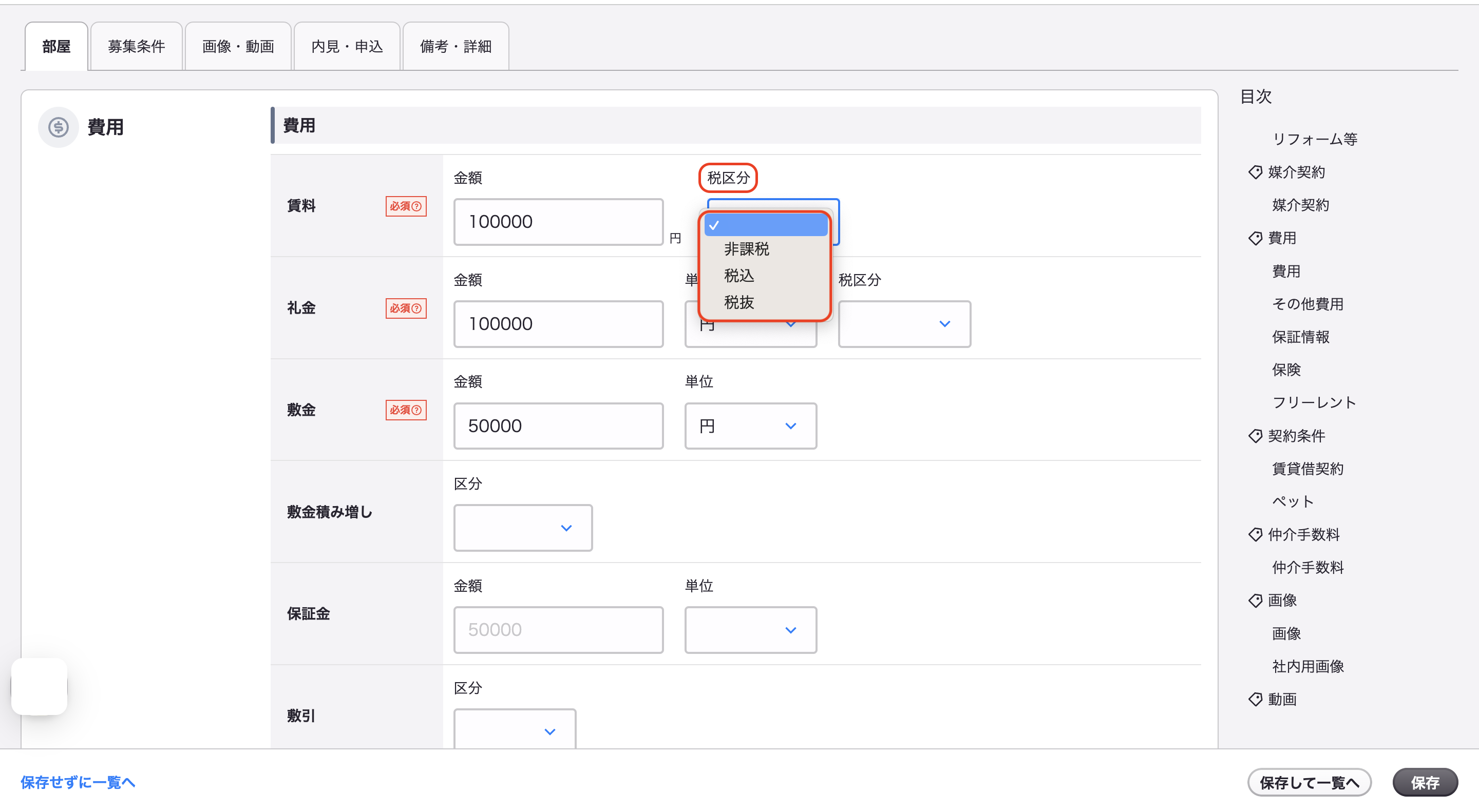Viewport: 1479px width, 812px height.
Task: Click the help icon on 敷金 必須 badge
Action: pos(417,410)
